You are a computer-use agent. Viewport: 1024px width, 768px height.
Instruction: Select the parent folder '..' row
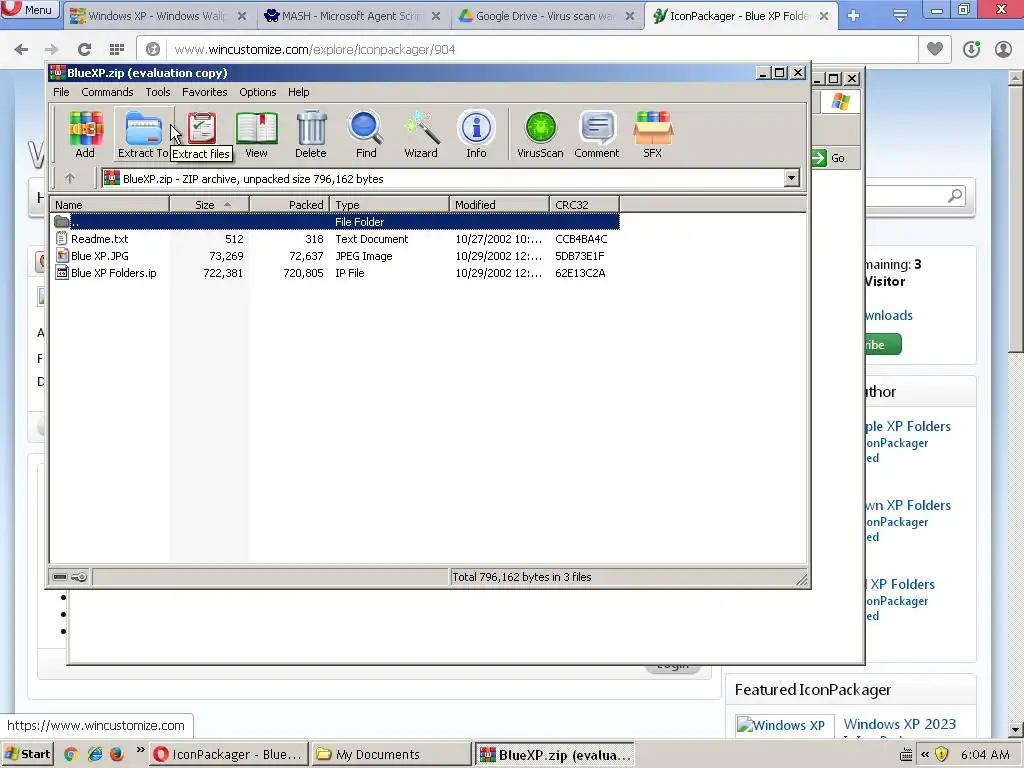click(x=334, y=222)
